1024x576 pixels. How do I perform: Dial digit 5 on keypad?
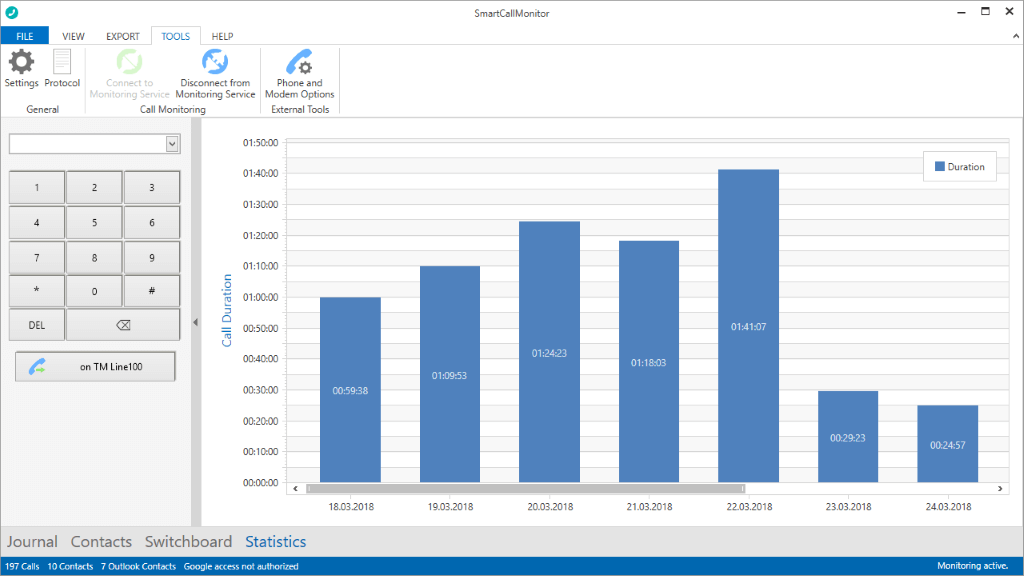(94, 222)
